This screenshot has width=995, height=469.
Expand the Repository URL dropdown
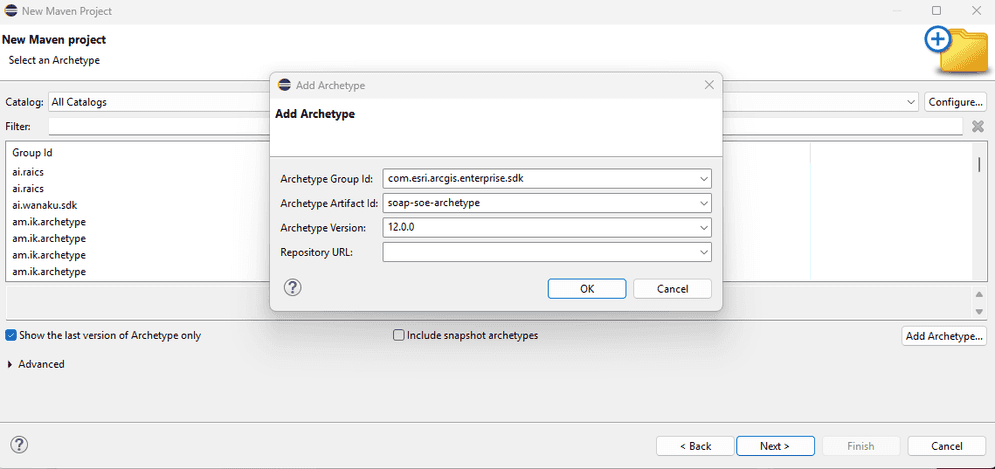pyautogui.click(x=704, y=252)
